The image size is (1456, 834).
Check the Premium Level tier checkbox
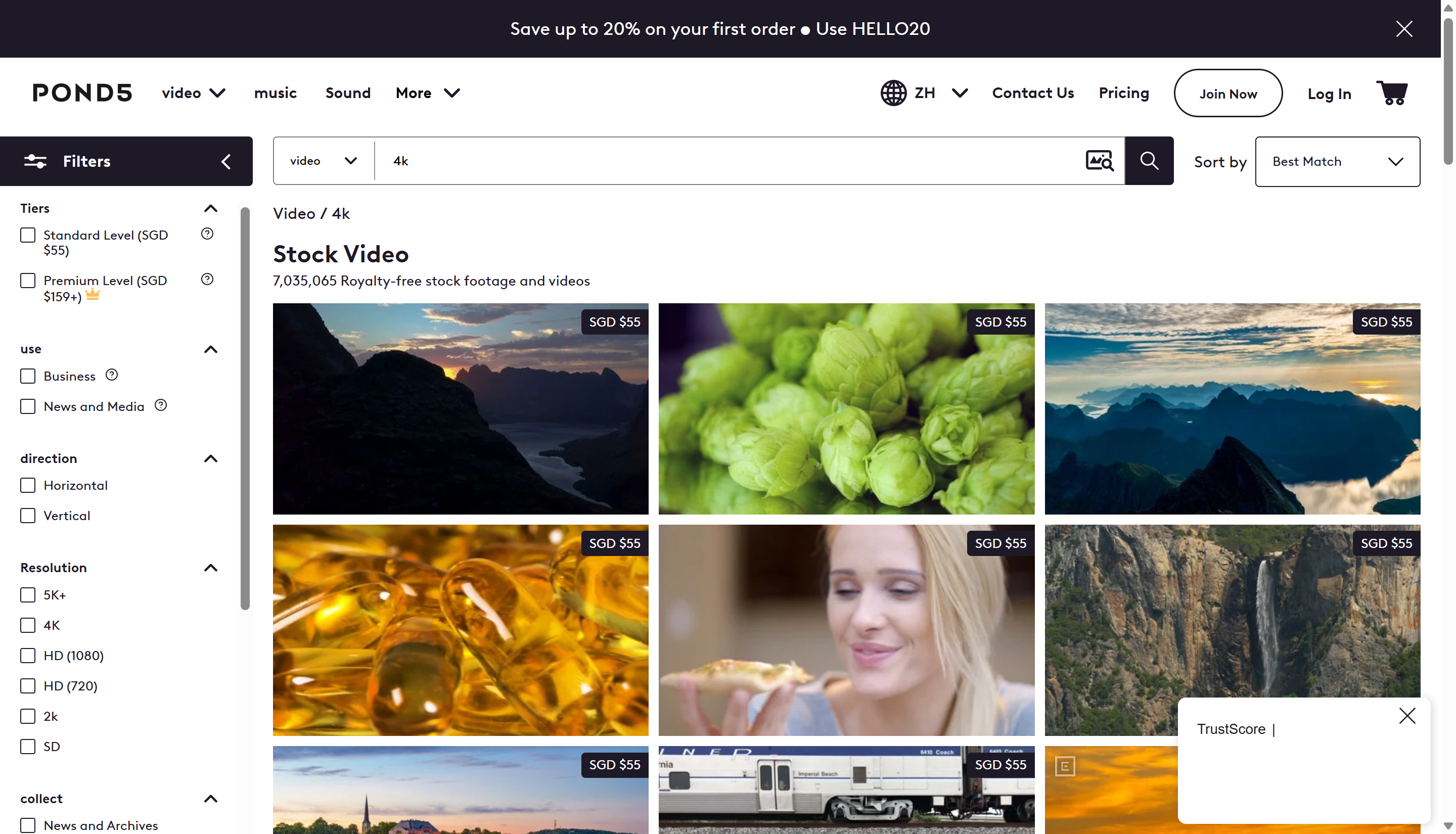27,281
